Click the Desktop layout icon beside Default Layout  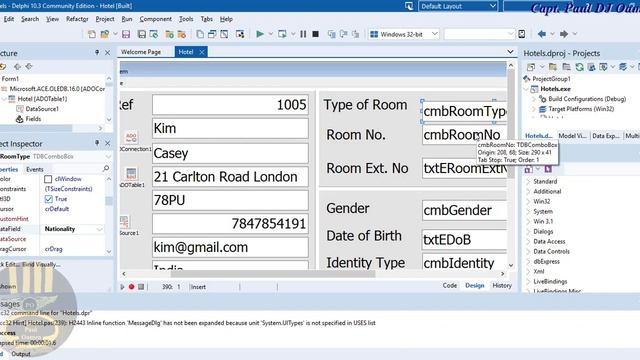(409, 6)
